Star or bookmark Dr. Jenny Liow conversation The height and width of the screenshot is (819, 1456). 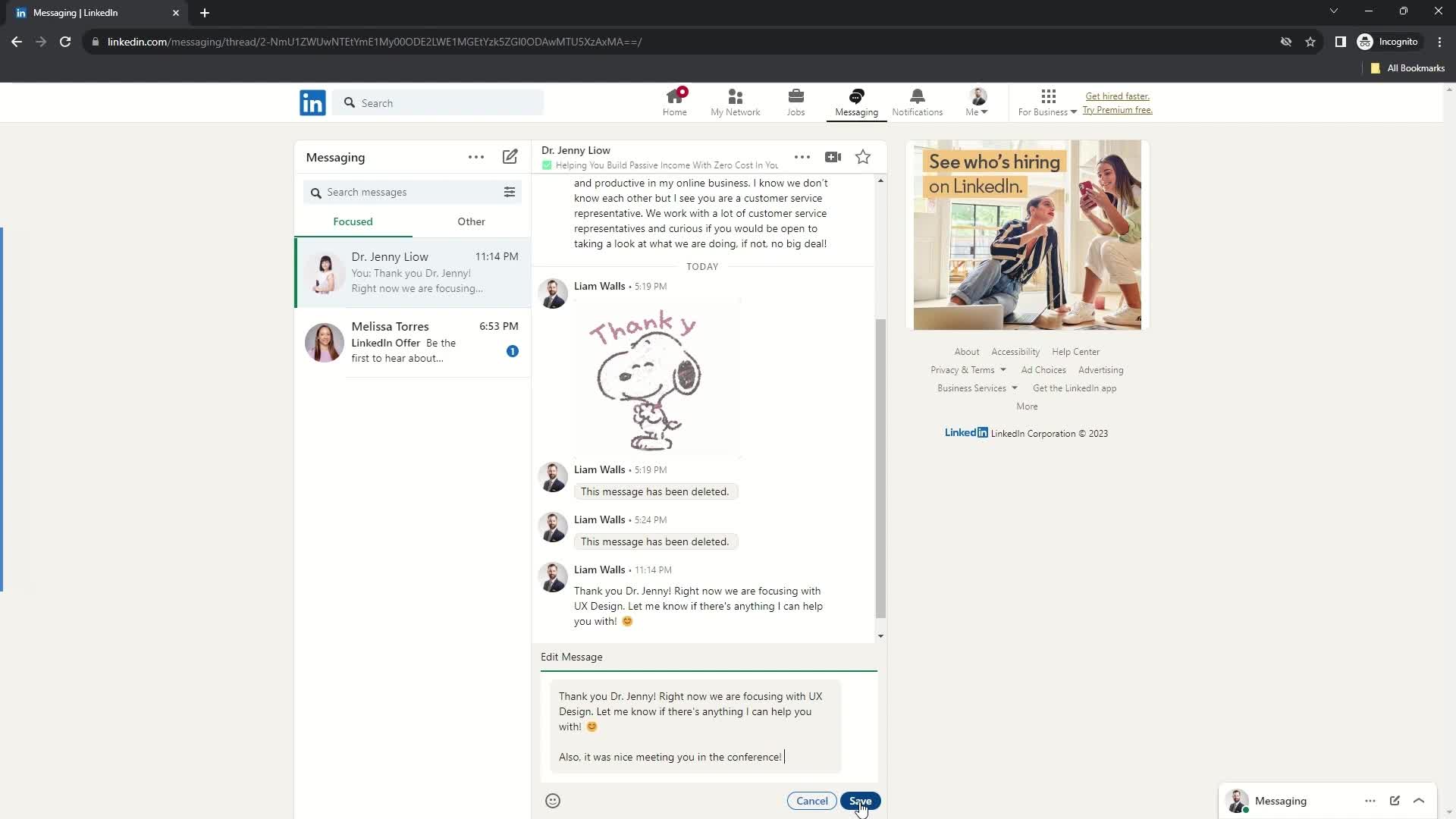[862, 157]
